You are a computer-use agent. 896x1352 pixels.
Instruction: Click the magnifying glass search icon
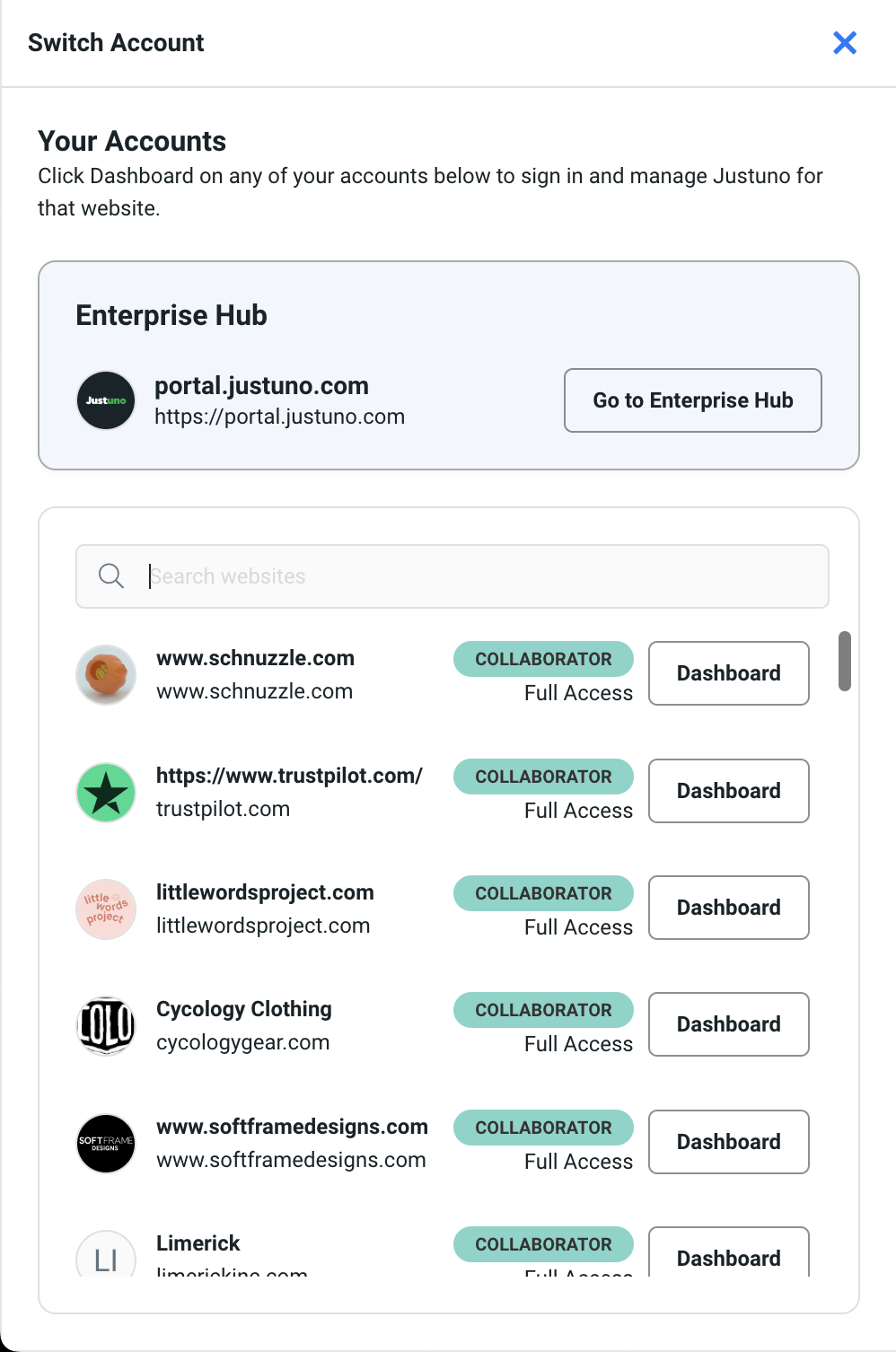click(111, 576)
